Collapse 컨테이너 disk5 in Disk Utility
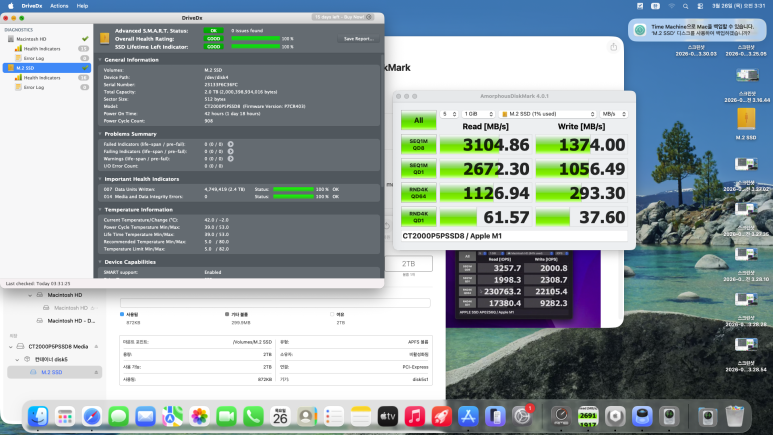 [x=17, y=360]
